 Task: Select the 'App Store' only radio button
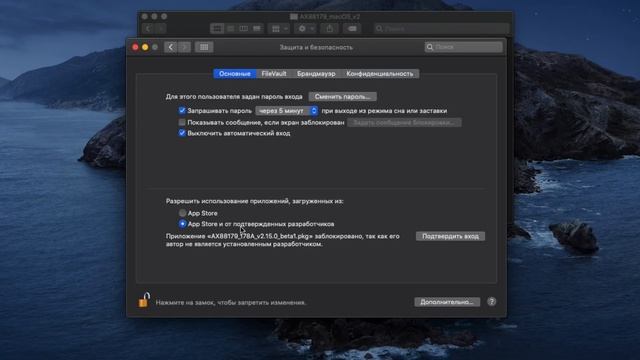pyautogui.click(x=182, y=213)
